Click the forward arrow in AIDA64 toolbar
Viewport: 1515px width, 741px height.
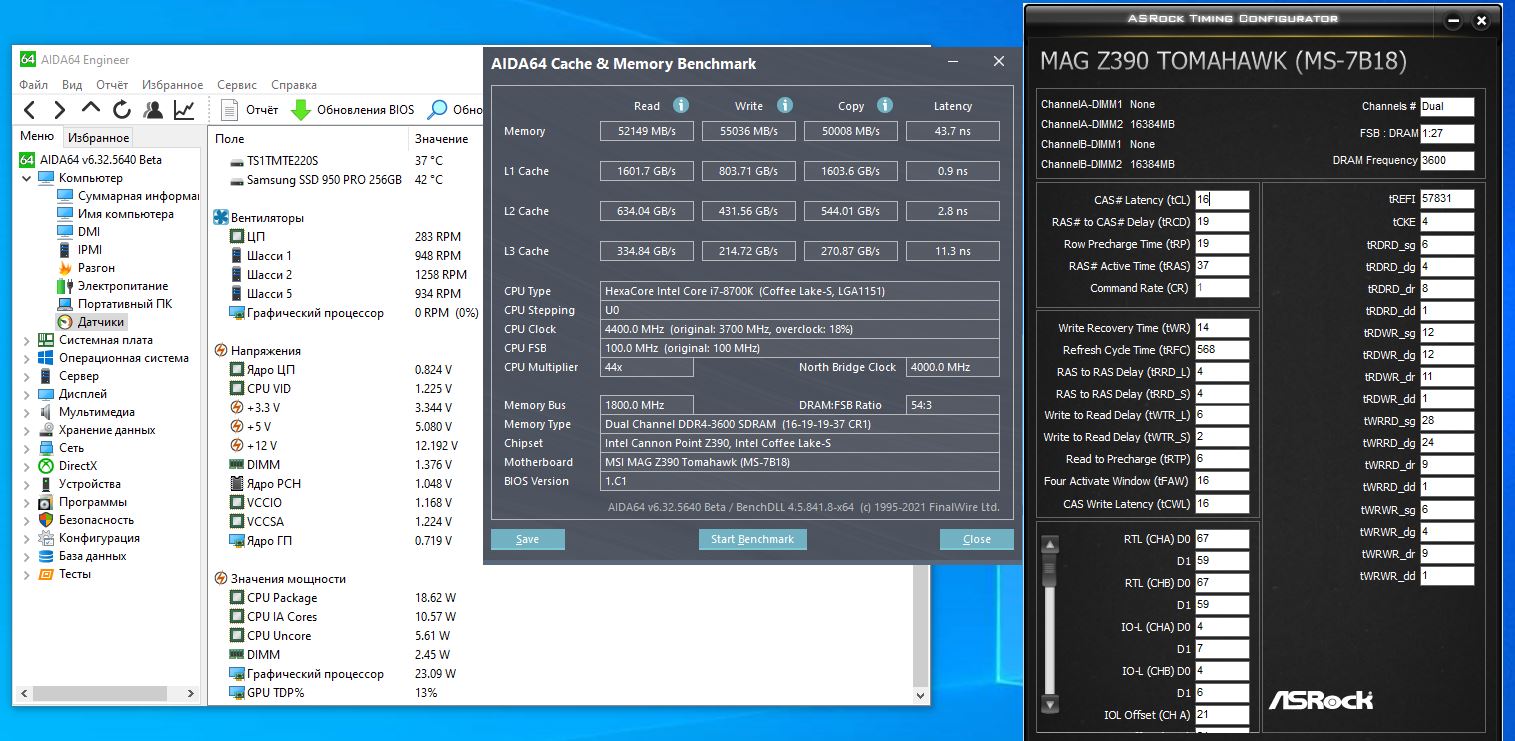pos(60,109)
